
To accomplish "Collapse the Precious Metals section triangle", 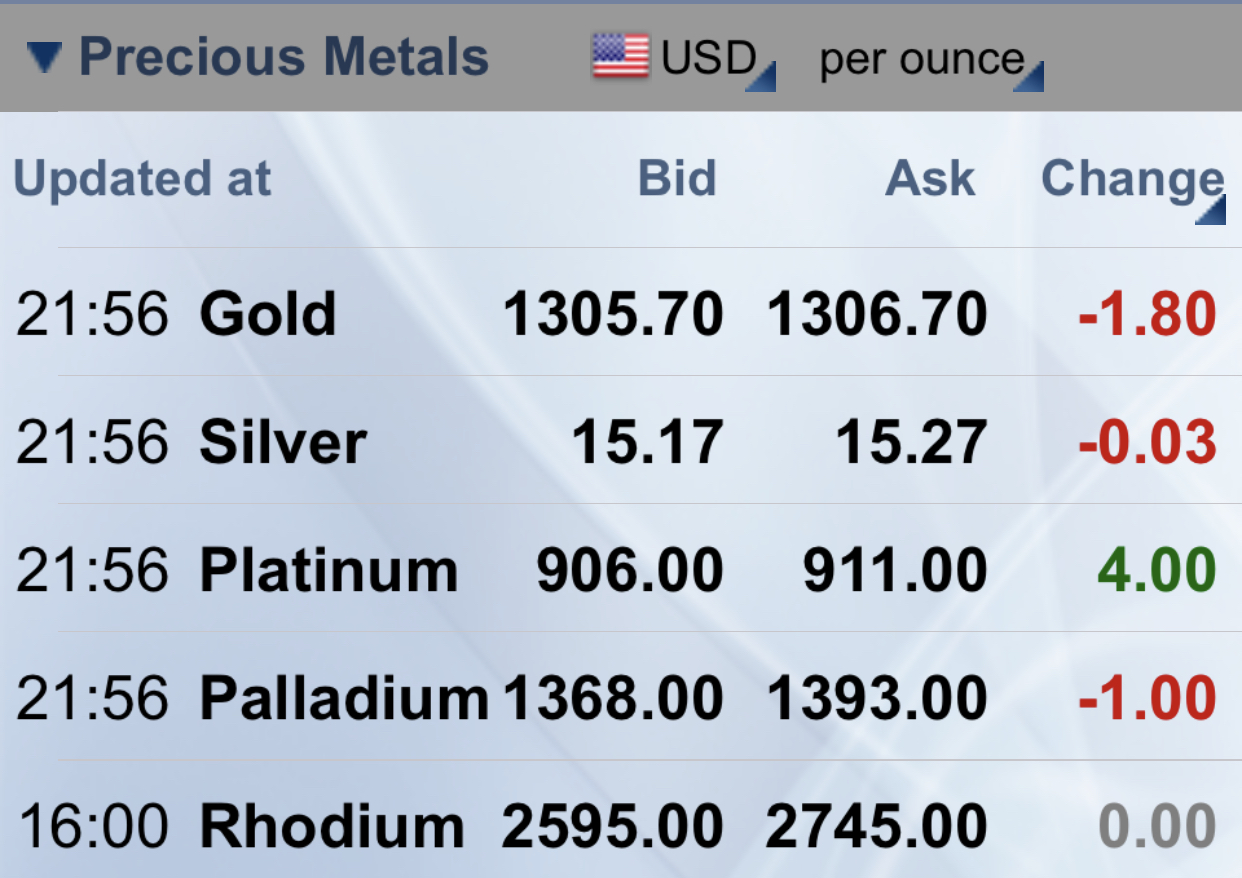I will click(x=45, y=57).
